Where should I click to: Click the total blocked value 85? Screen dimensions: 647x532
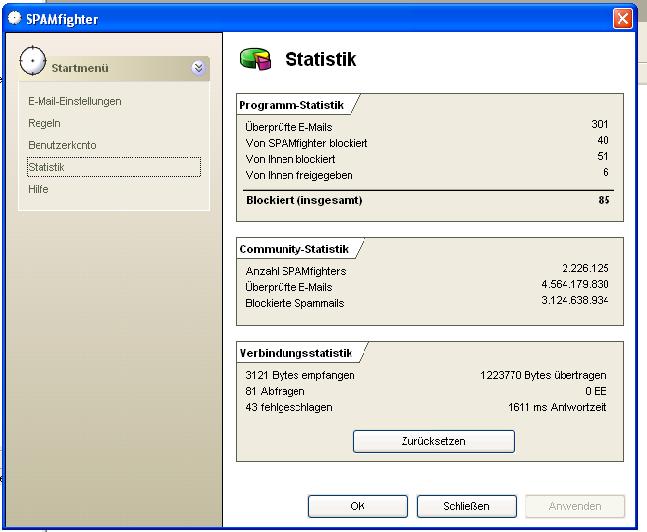point(604,200)
